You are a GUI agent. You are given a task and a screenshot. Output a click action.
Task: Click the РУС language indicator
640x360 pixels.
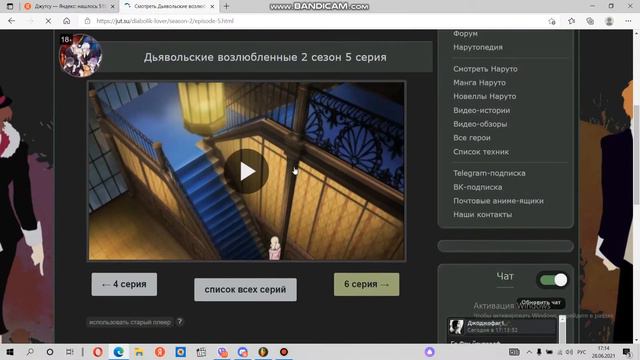(582, 352)
